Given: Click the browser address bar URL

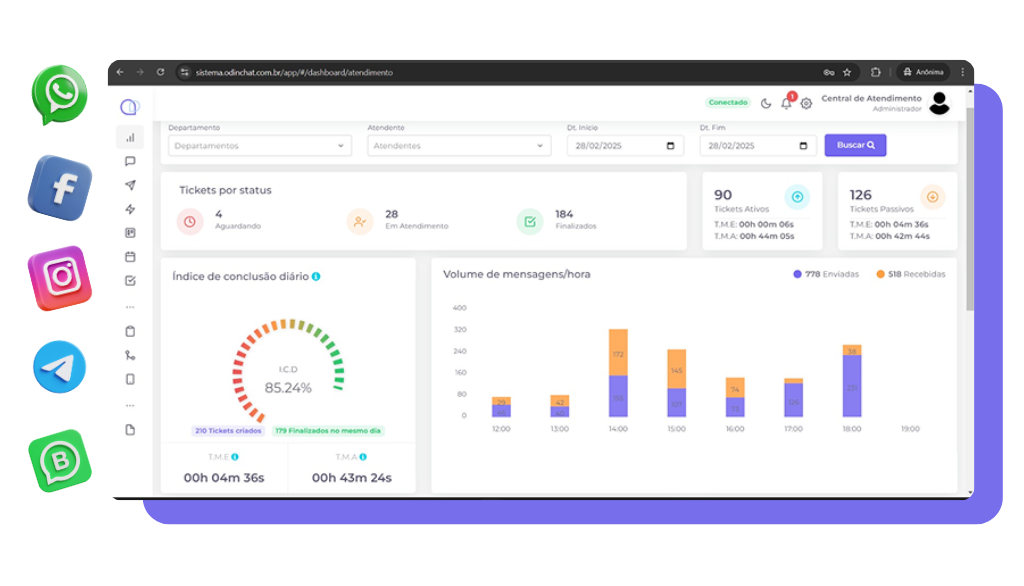Looking at the screenshot, I should (294, 73).
